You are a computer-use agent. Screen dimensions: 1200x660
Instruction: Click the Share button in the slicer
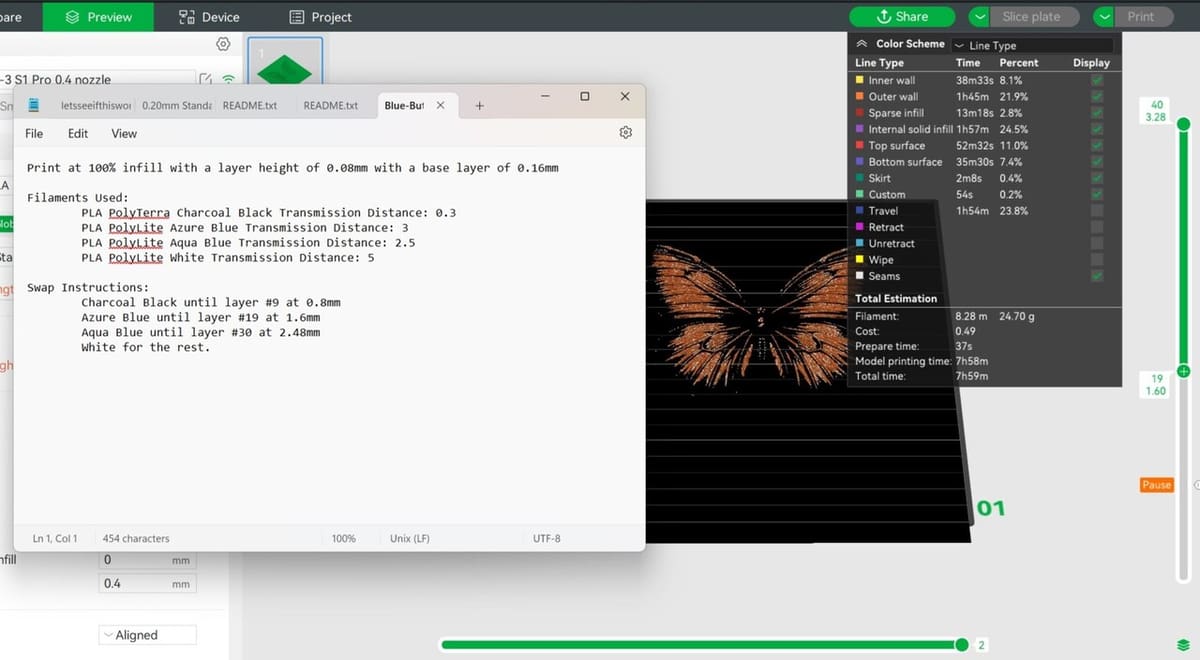(902, 17)
